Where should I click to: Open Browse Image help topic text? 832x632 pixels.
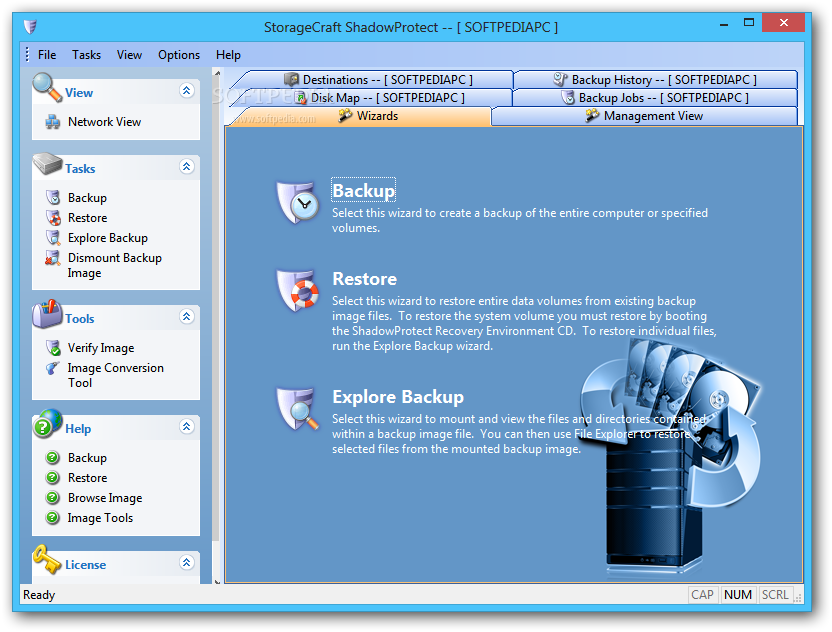pos(105,498)
